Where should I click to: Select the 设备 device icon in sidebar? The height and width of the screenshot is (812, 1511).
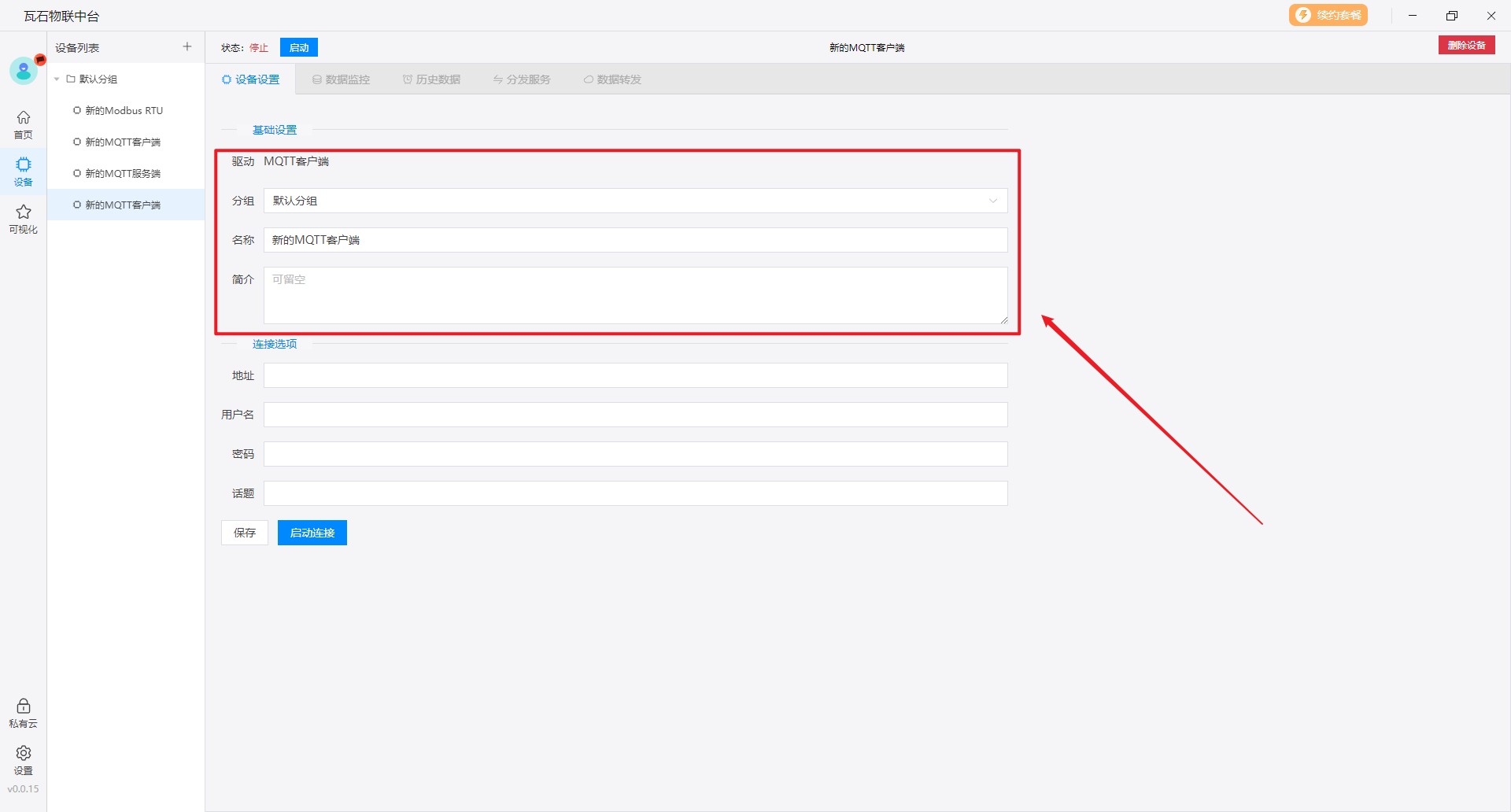[x=24, y=171]
